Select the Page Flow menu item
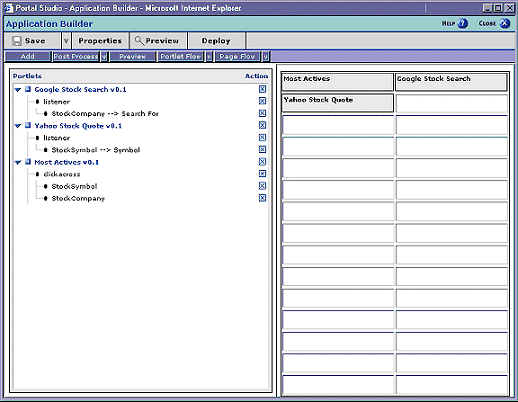The height and width of the screenshot is (402, 518). pyautogui.click(x=237, y=56)
